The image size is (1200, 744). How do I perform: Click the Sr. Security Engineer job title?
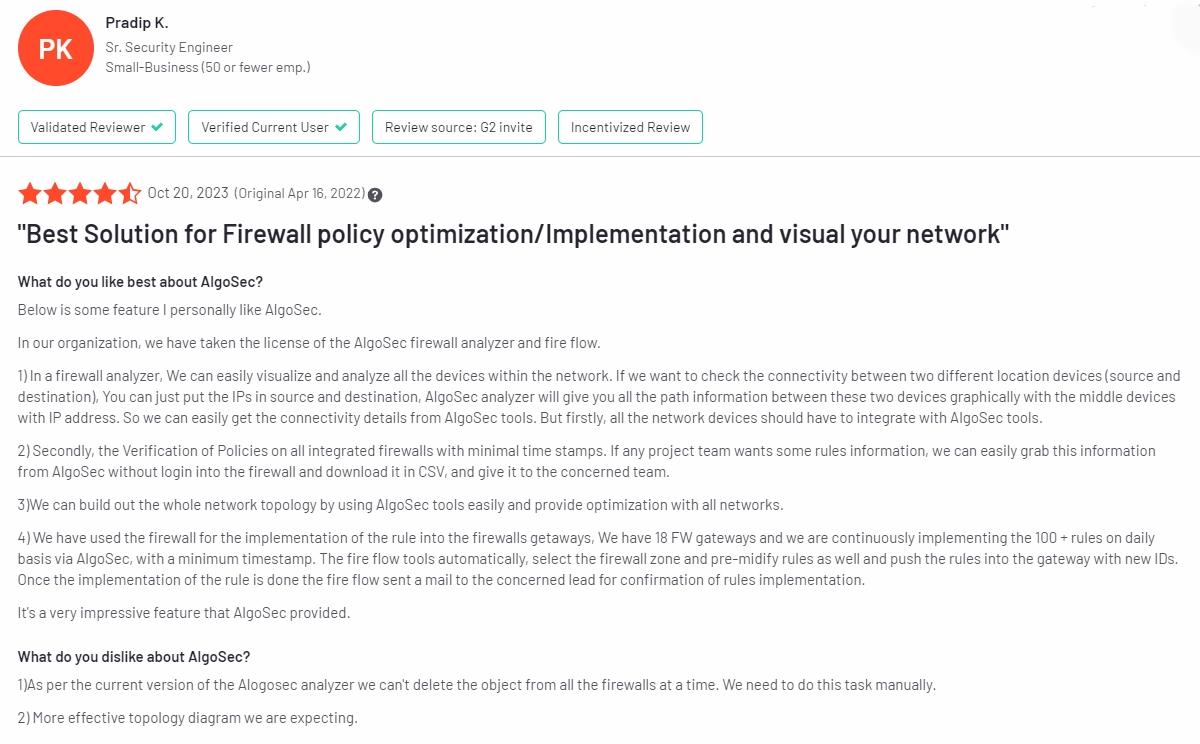[x=169, y=47]
